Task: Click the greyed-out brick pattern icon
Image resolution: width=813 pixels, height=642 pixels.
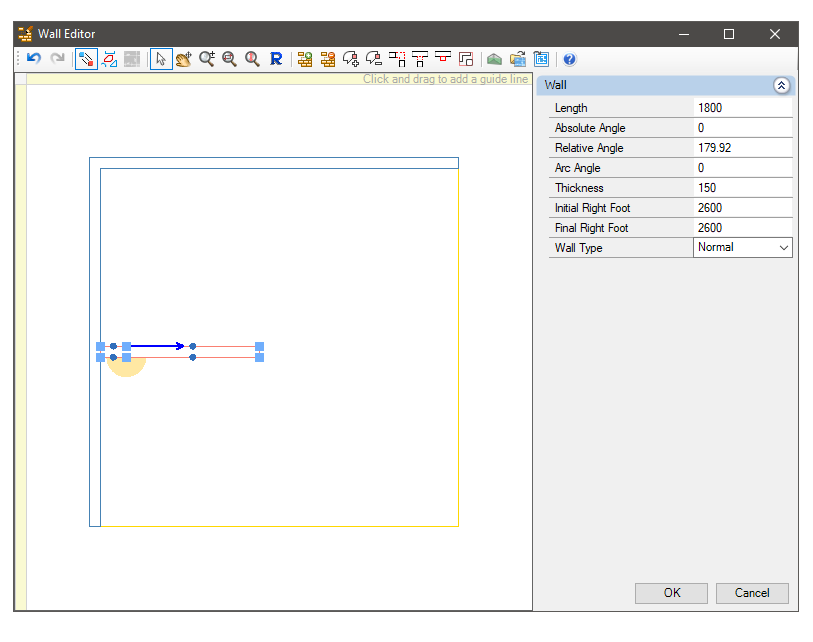Action: (x=132, y=59)
